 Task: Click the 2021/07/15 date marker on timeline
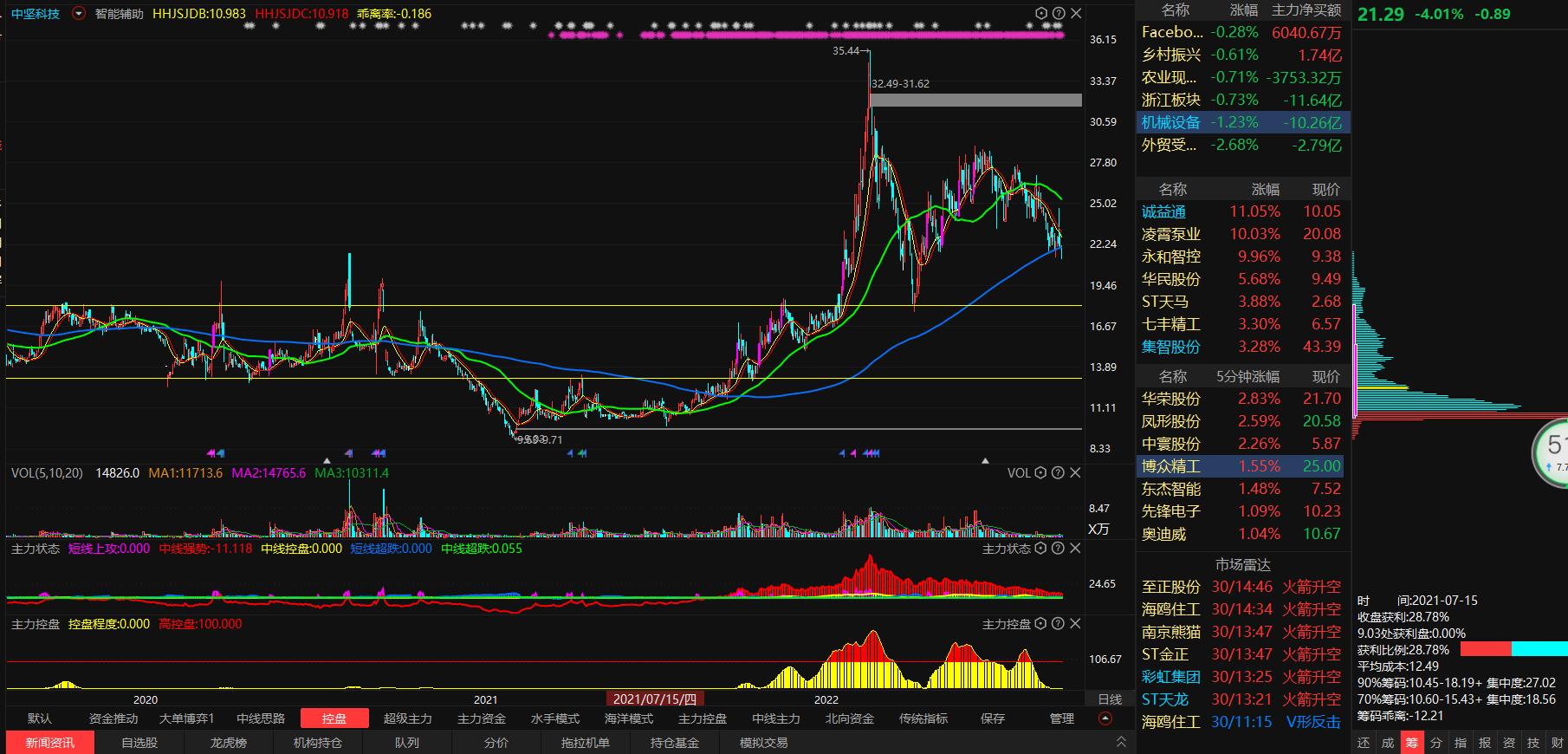655,699
